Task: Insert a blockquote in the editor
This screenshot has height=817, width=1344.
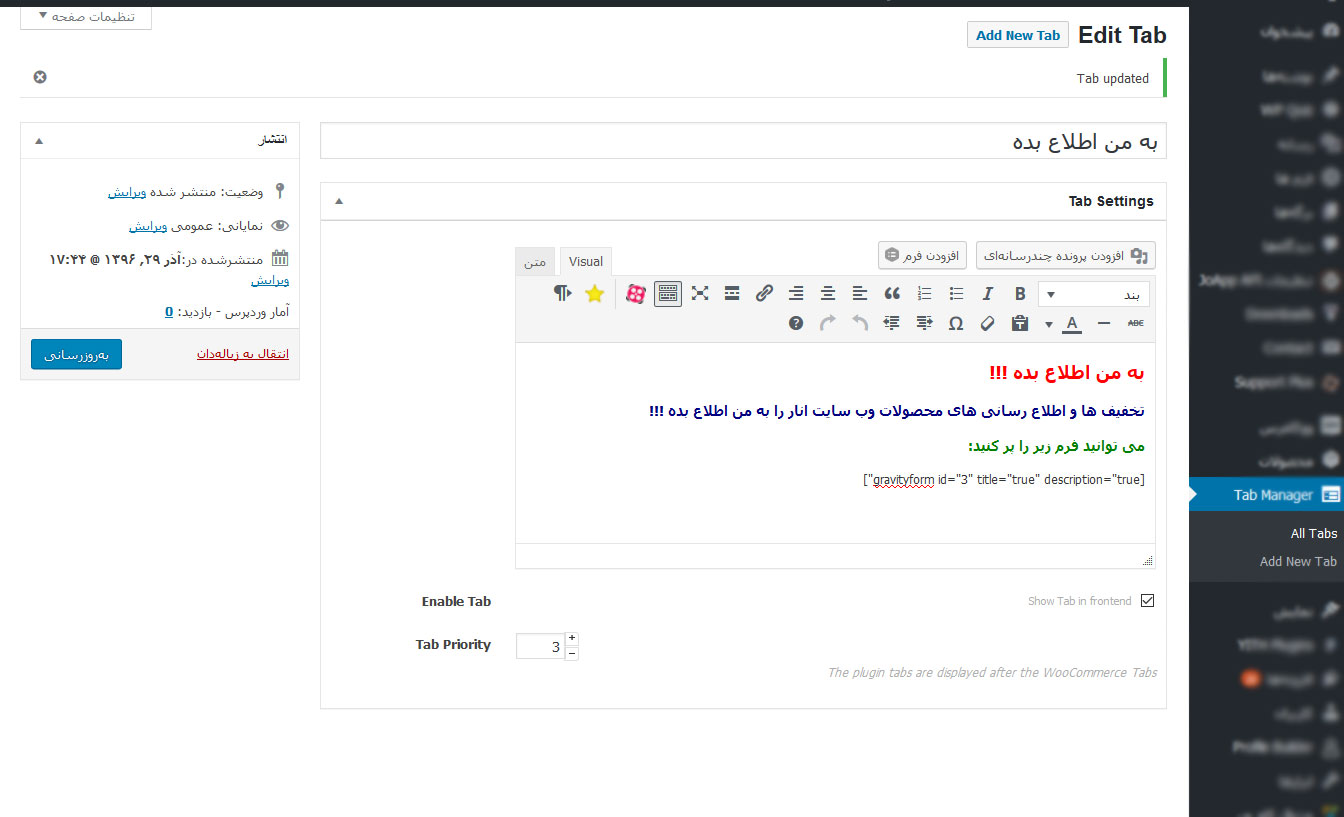Action: pos(892,293)
